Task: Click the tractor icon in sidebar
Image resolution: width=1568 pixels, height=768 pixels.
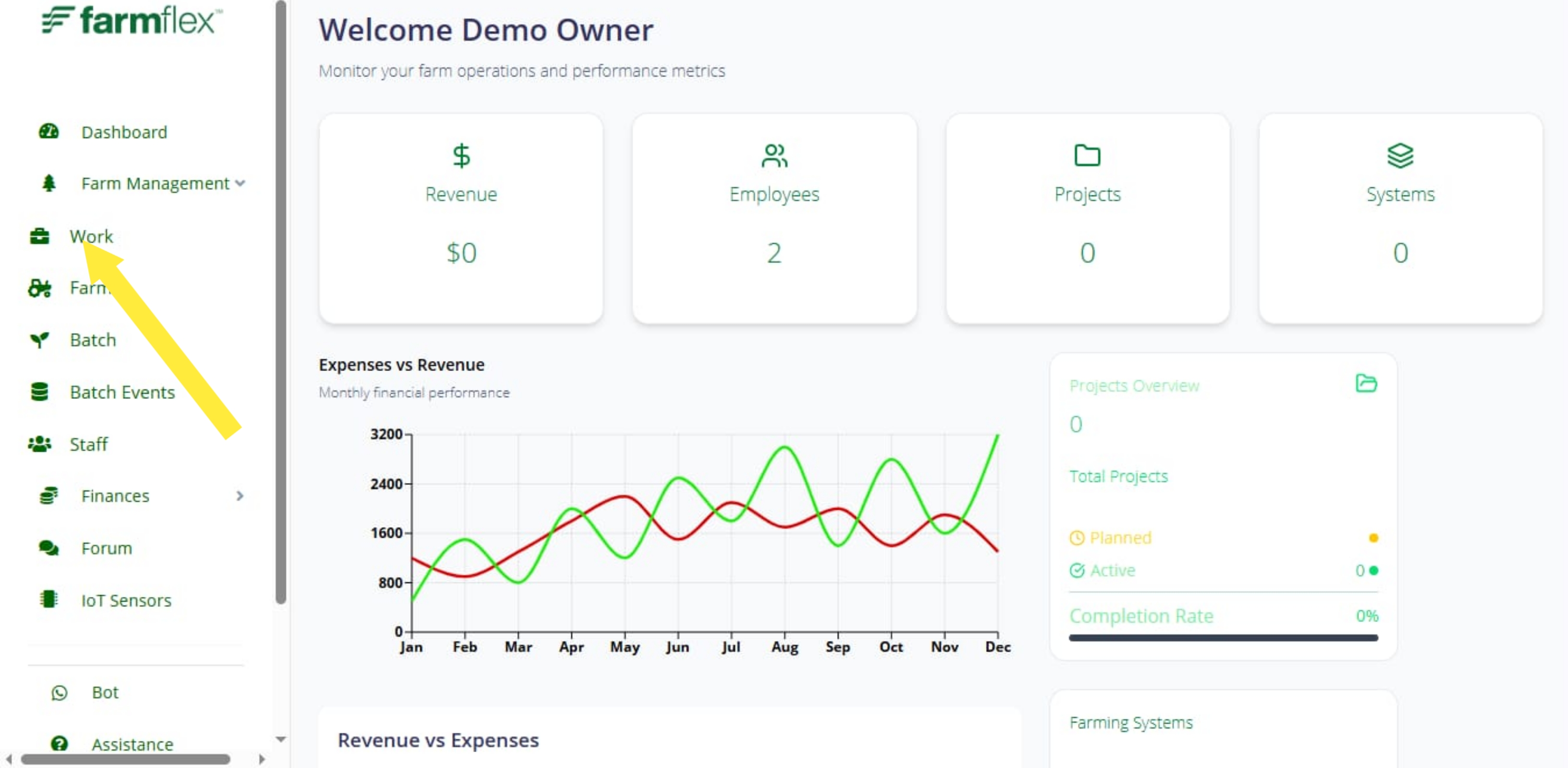Action: (40, 288)
